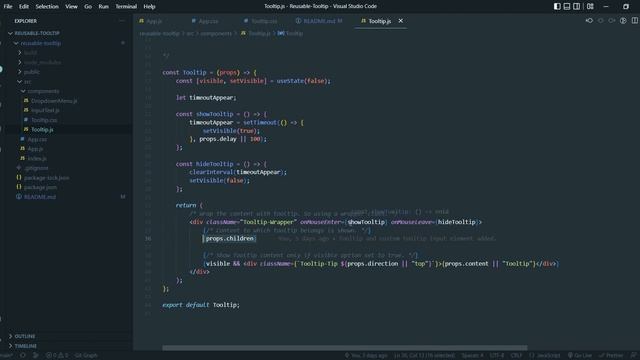Click the previous change circle icon
Image resolution: width=640 pixels, height=360 pixels.
(x=600, y=21)
